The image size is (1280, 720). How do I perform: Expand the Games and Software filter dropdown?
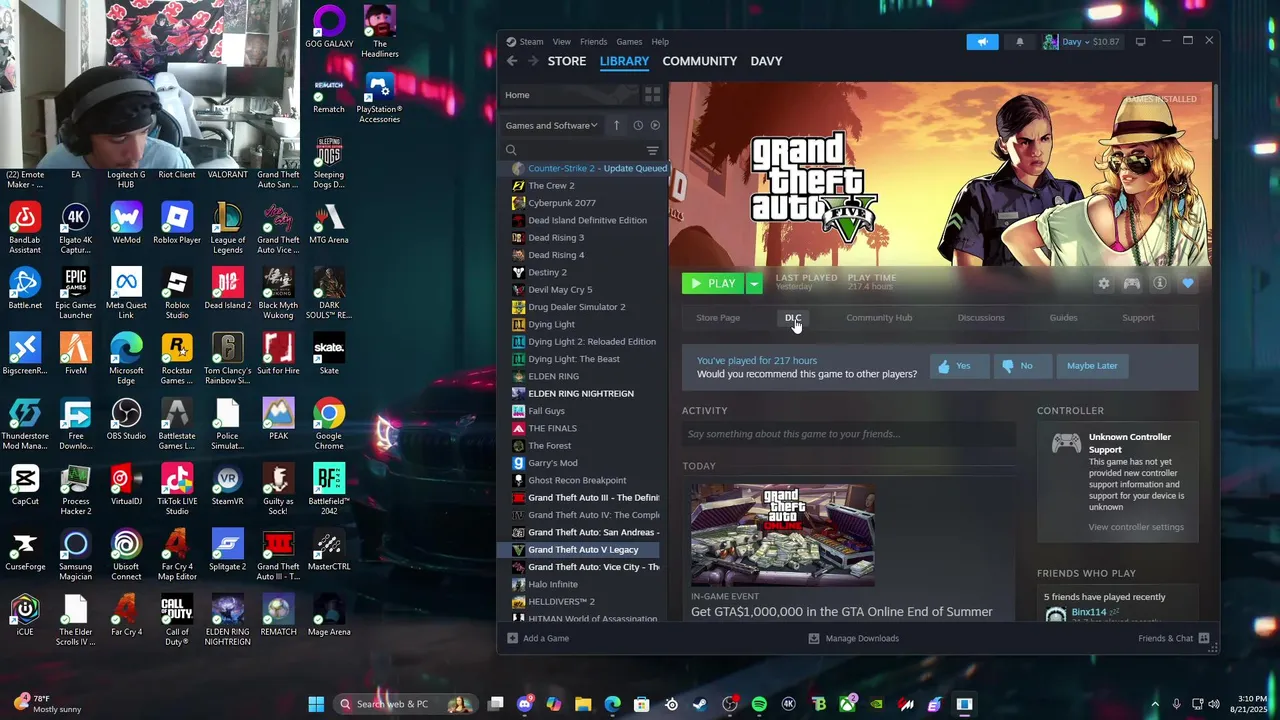pyautogui.click(x=552, y=125)
